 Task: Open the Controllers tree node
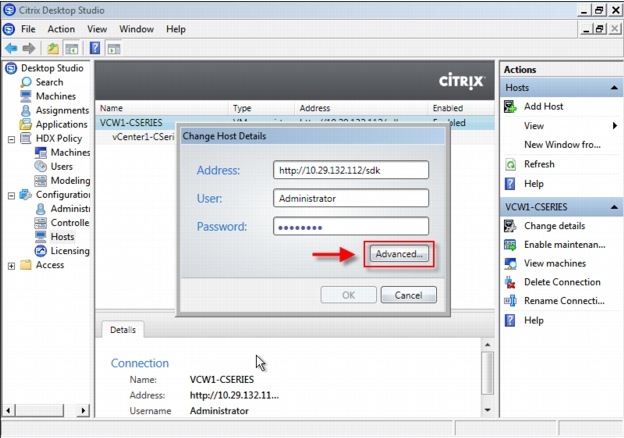pyautogui.click(x=70, y=223)
